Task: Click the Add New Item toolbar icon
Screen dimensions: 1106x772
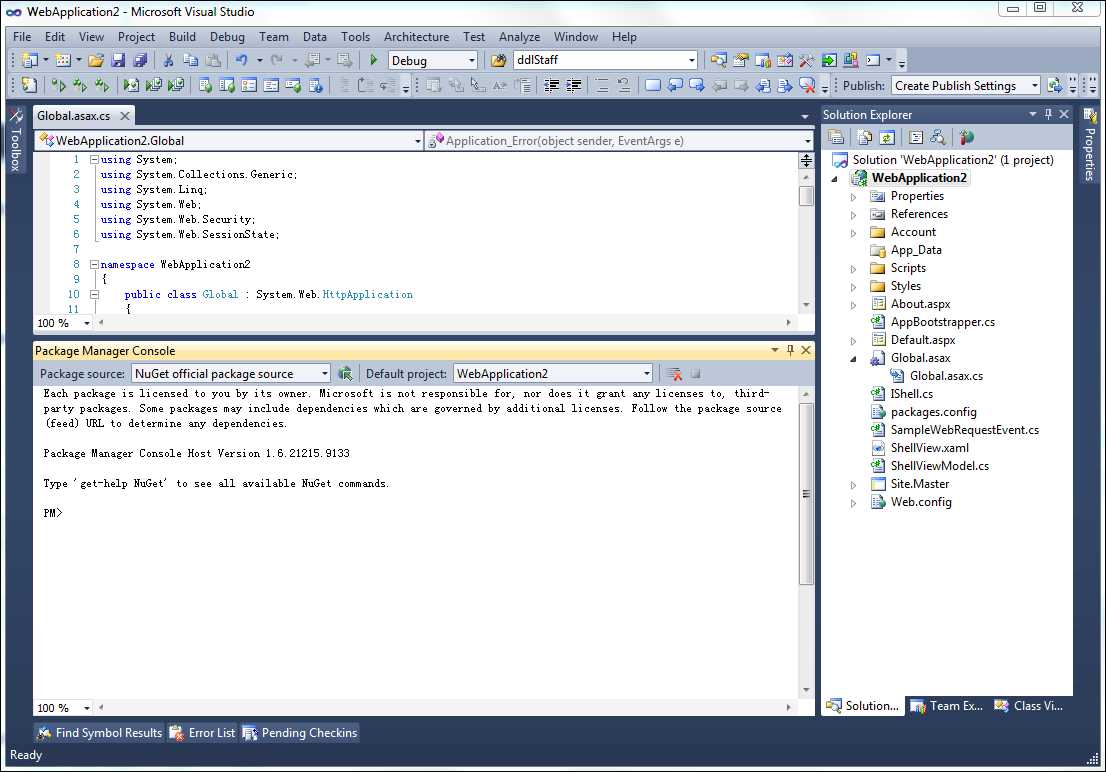Action: click(63, 61)
